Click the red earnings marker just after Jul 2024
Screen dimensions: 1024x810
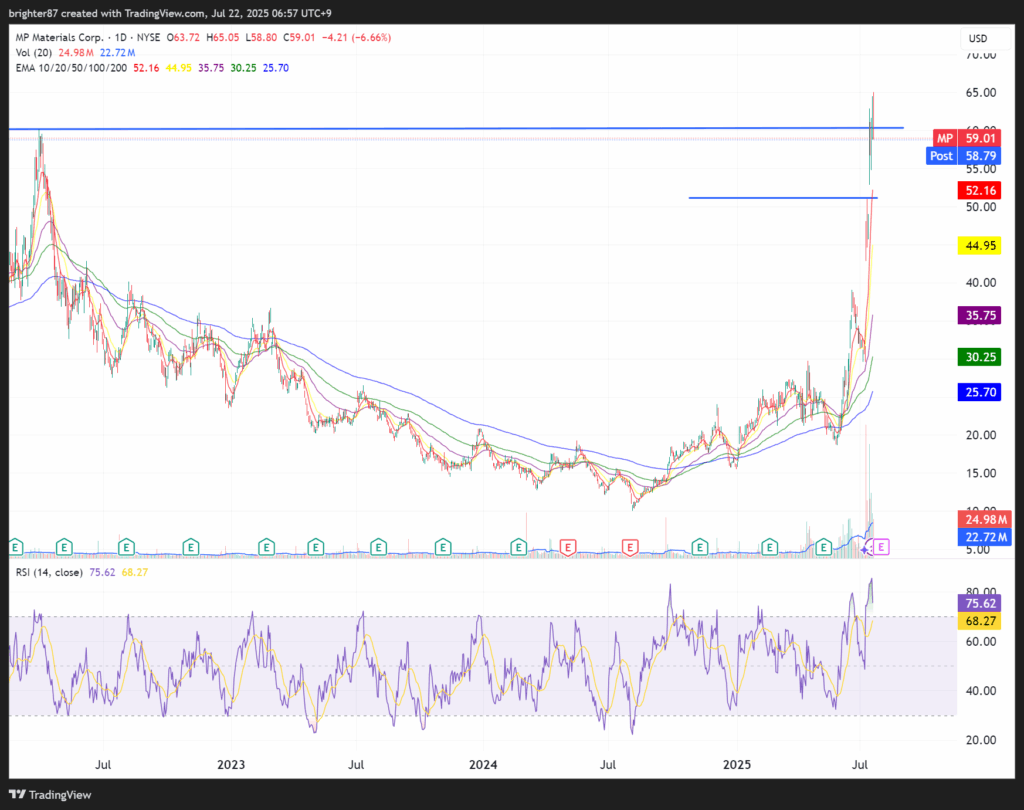[630, 547]
